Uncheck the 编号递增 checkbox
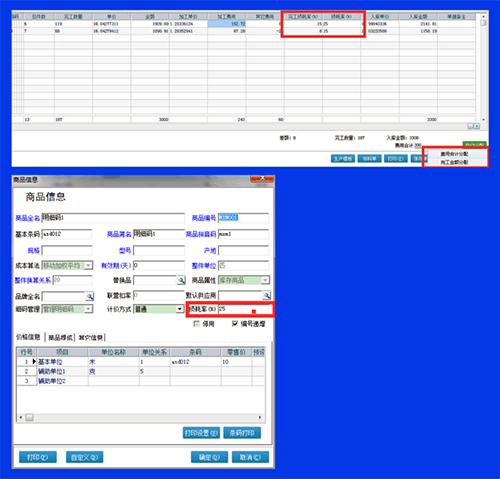Screen dimensions: 500x479 click(x=235, y=324)
